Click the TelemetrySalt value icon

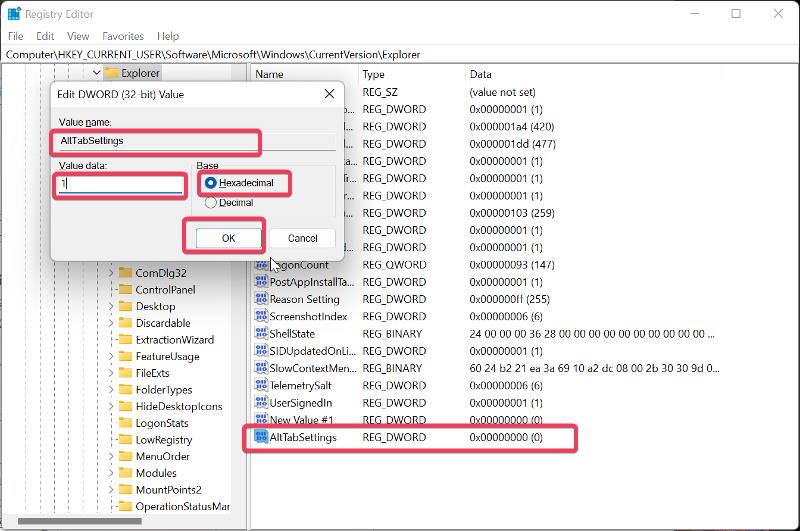click(x=261, y=385)
